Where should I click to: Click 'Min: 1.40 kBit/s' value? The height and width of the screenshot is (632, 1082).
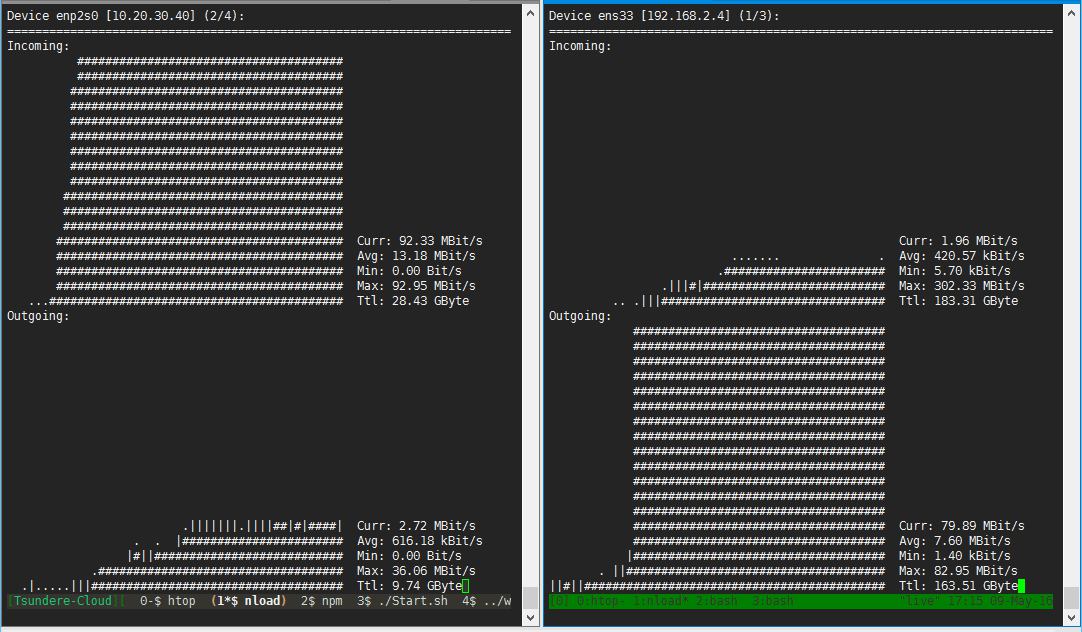coord(954,556)
